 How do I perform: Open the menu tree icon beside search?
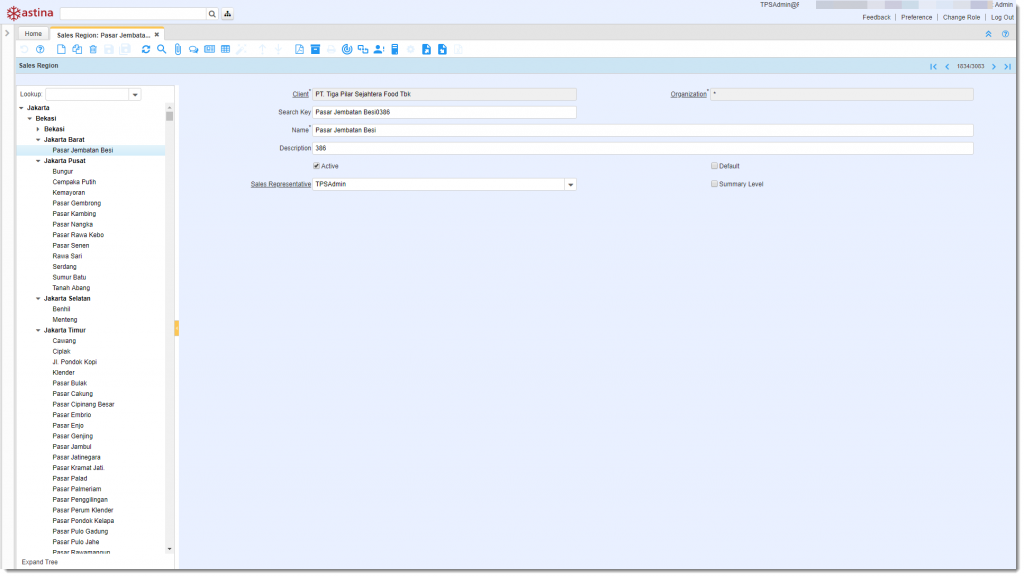(227, 14)
